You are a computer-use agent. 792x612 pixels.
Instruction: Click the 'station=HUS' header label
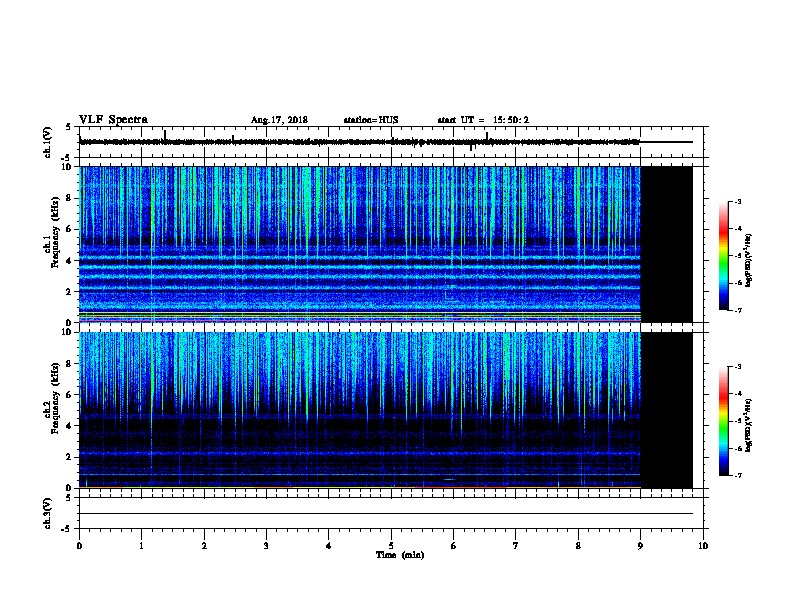coord(371,120)
